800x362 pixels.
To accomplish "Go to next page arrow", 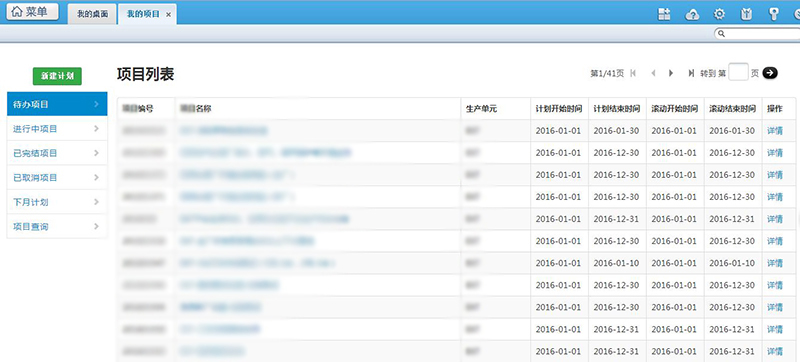I will click(671, 73).
